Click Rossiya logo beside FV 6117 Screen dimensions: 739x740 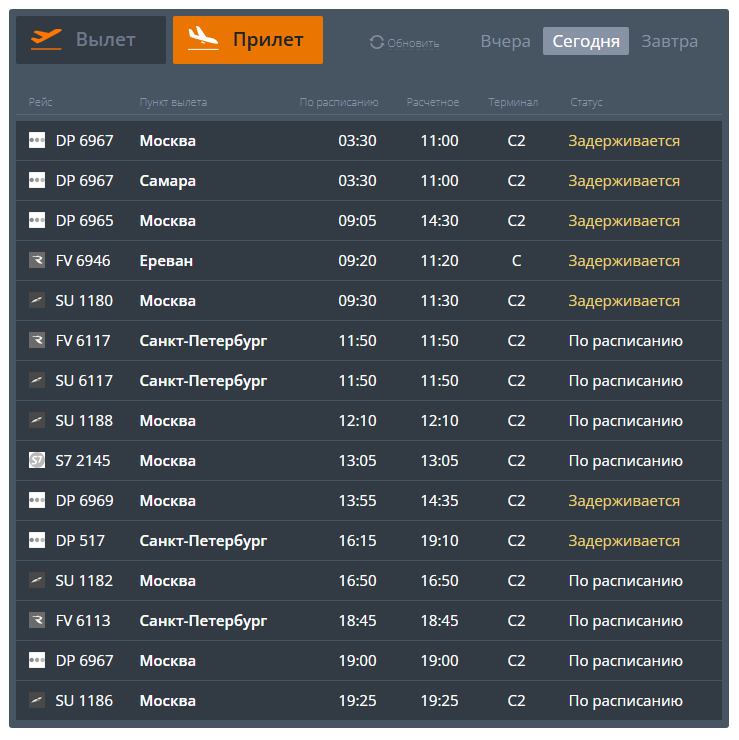[x=37, y=340]
